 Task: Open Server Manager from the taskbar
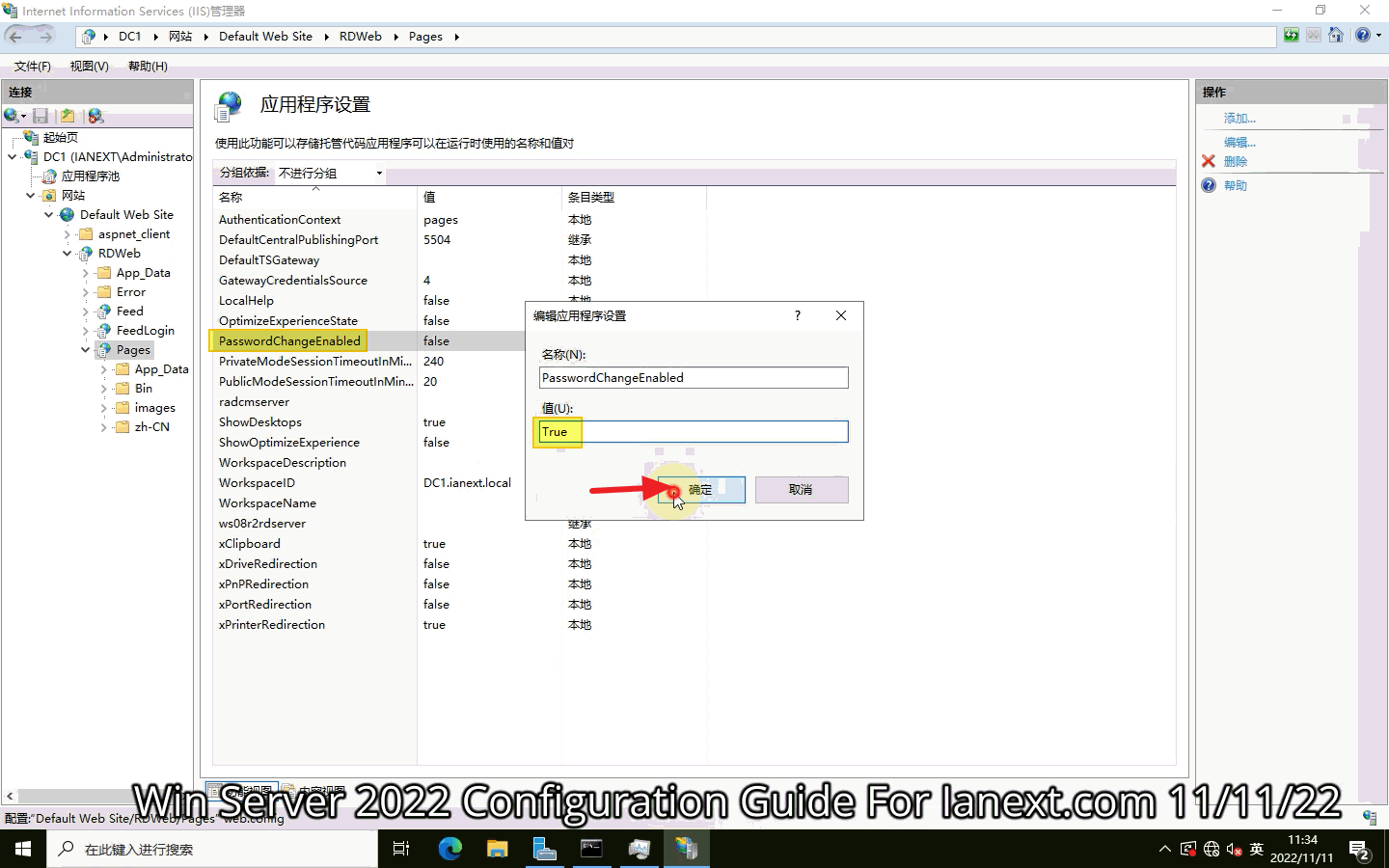(544, 849)
